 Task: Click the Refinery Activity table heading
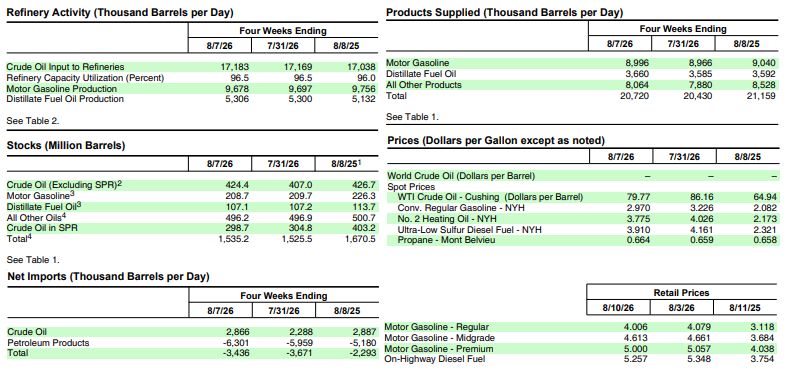[x=120, y=13]
